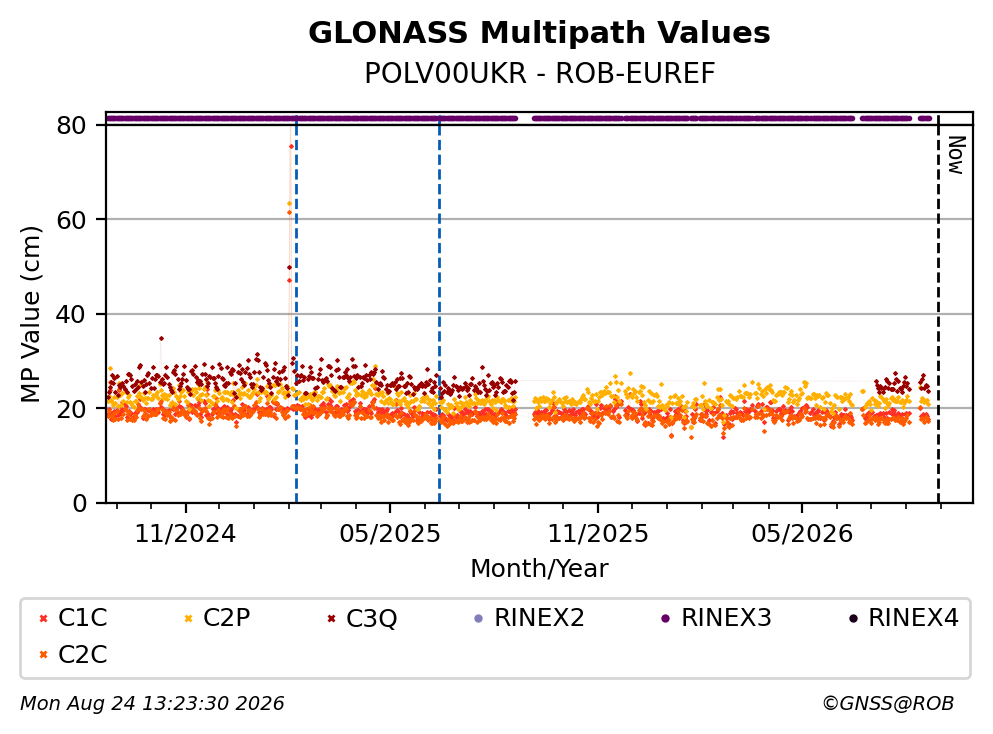The width and height of the screenshot is (993, 734).
Task: Click the POLV00UKR - ROB-EUREF subtitle
Action: [x=540, y=73]
